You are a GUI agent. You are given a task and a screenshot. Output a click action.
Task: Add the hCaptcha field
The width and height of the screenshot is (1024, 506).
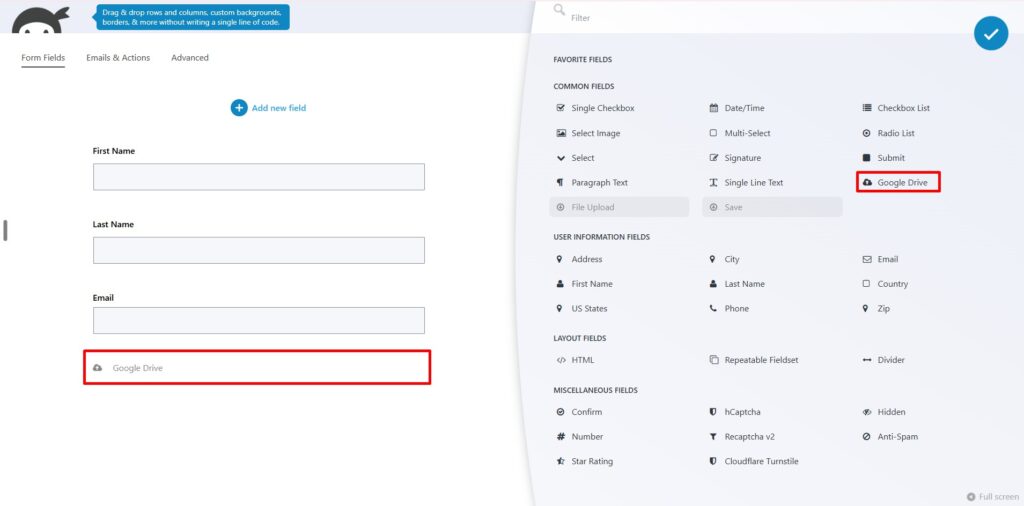pos(735,412)
